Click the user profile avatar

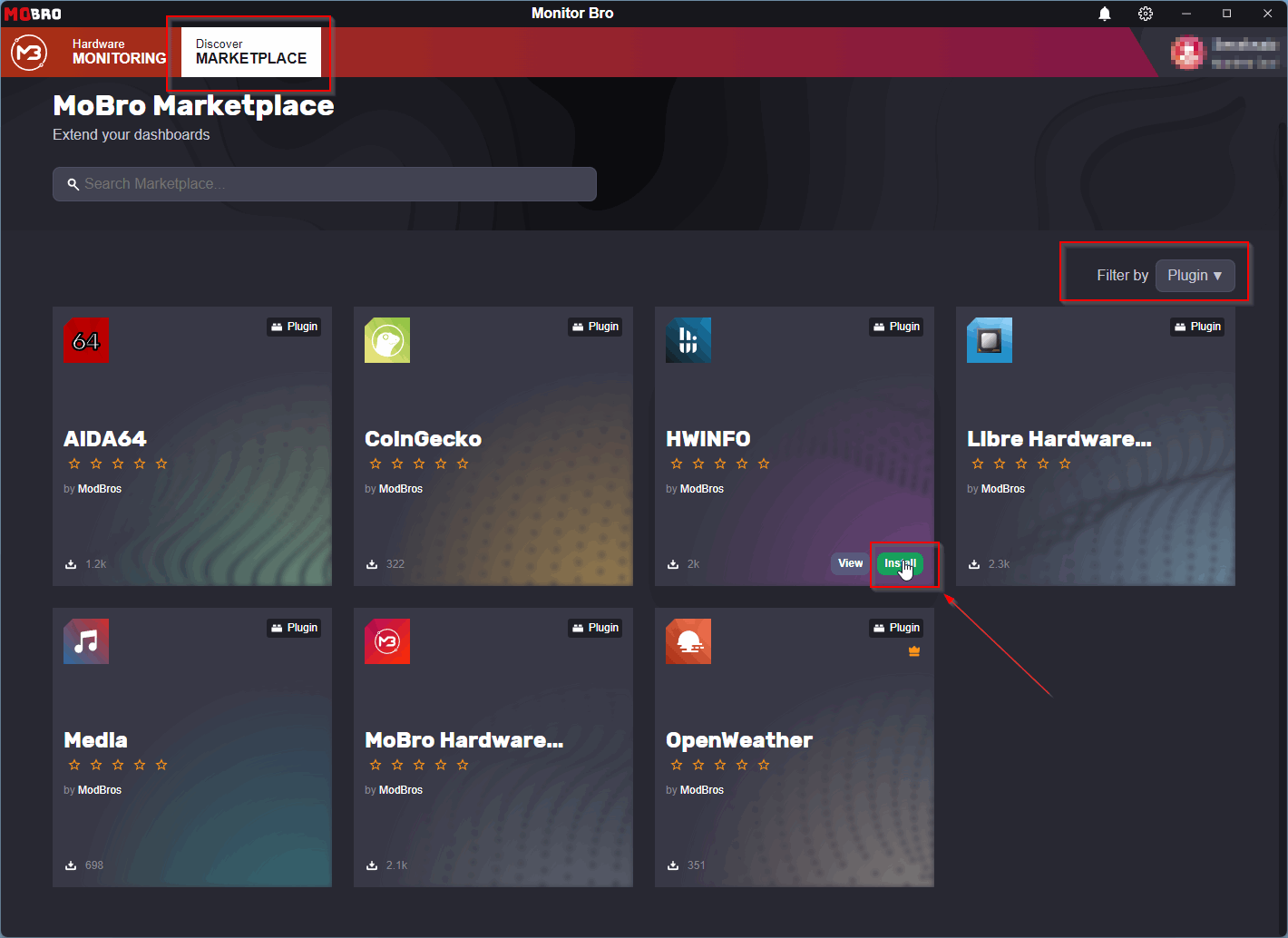pos(1188,53)
